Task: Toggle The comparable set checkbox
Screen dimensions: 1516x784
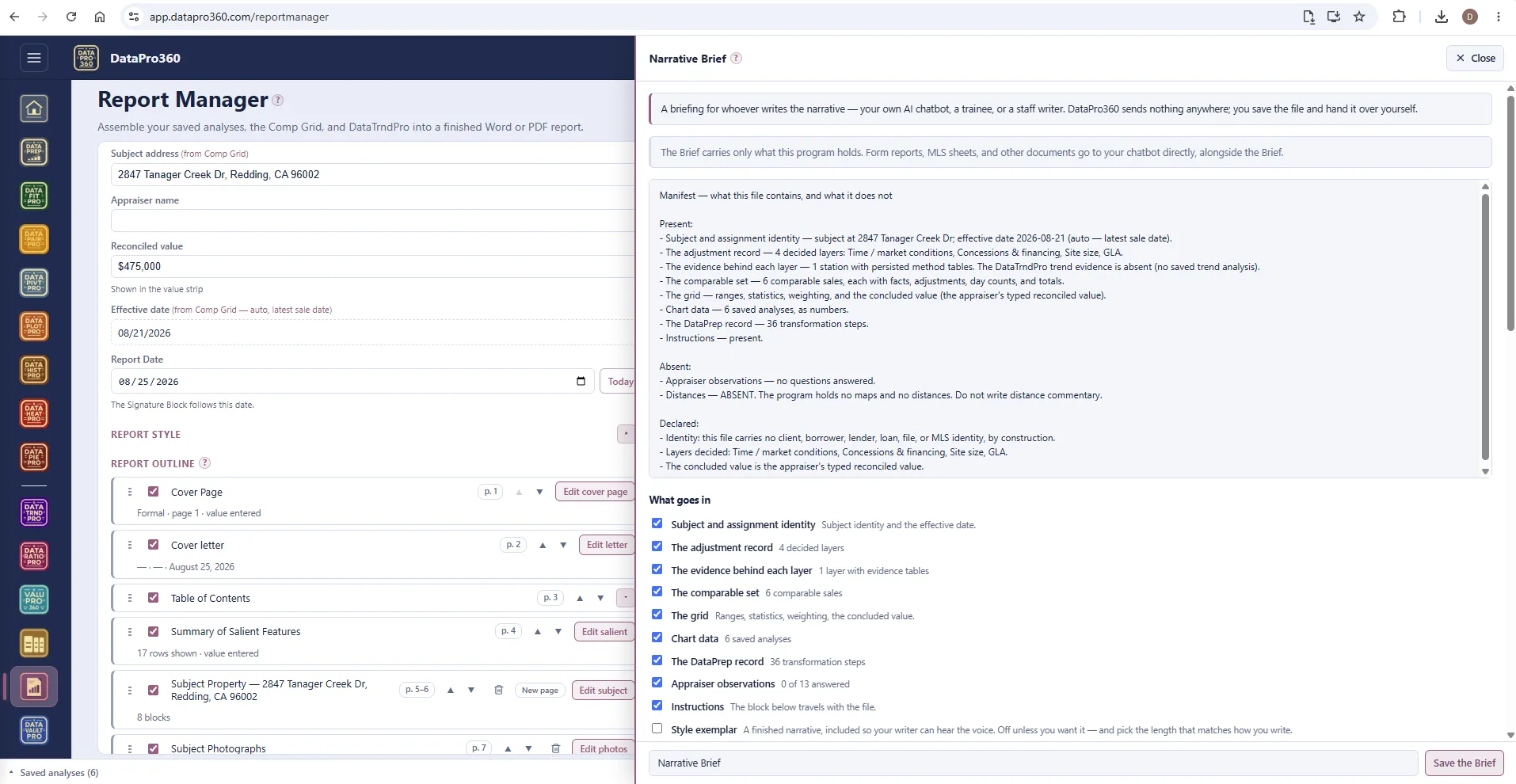Action: 657,592
